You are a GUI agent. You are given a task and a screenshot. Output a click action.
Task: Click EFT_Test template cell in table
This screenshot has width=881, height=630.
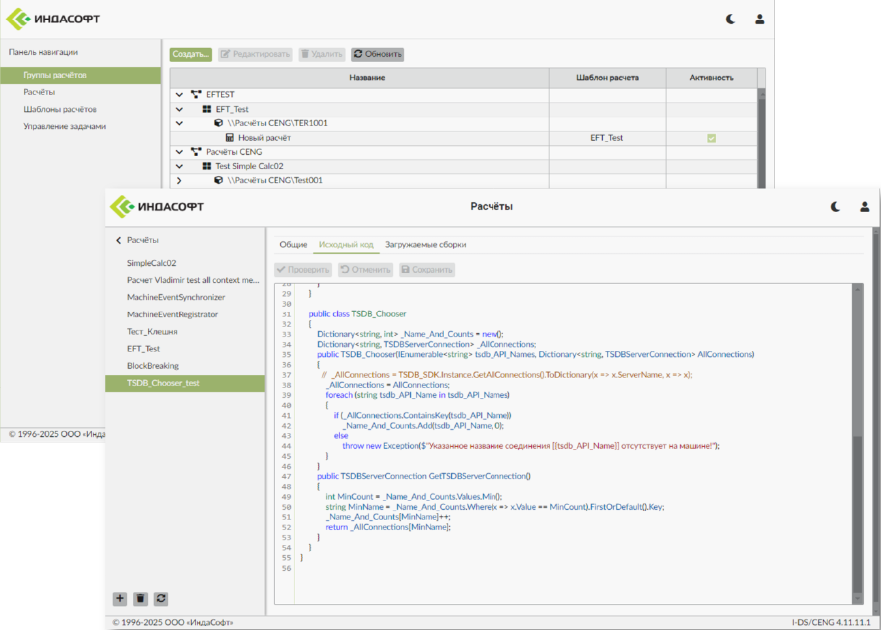[607, 138]
